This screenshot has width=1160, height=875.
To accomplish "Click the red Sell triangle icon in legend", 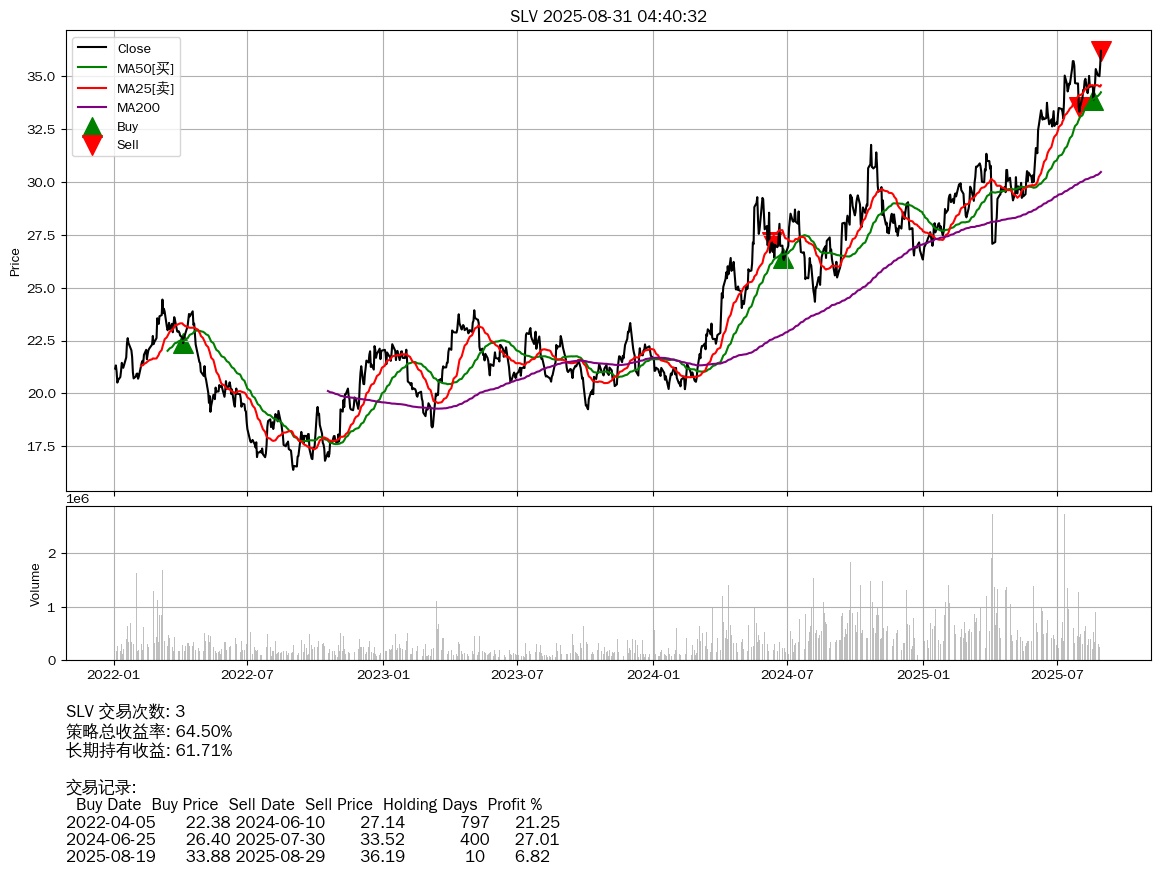I will (92, 145).
